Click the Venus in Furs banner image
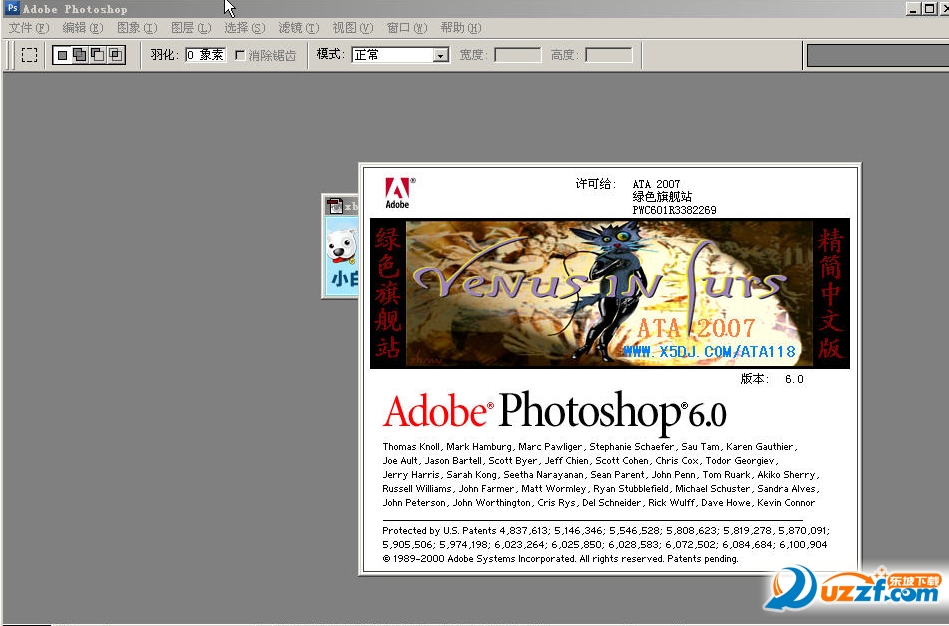Screen dimensions: 949x626 pos(609,294)
